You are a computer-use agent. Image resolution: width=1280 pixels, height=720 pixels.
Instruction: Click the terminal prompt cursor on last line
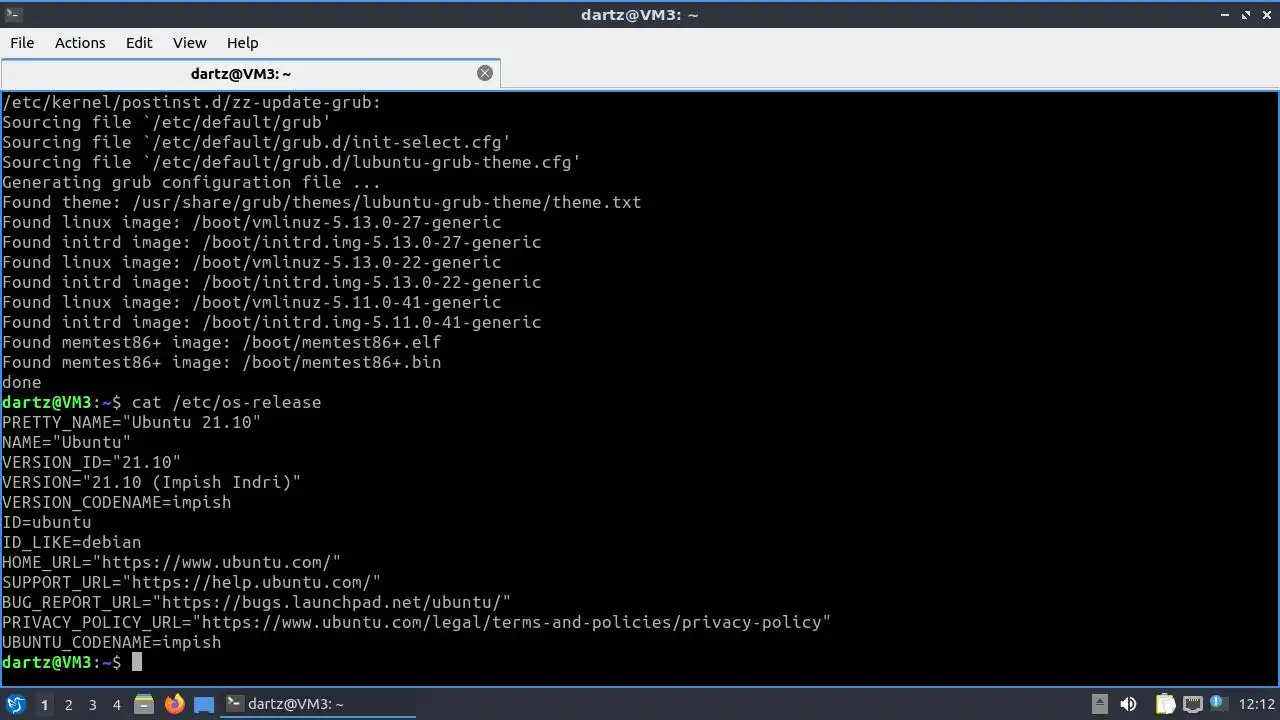pos(137,662)
